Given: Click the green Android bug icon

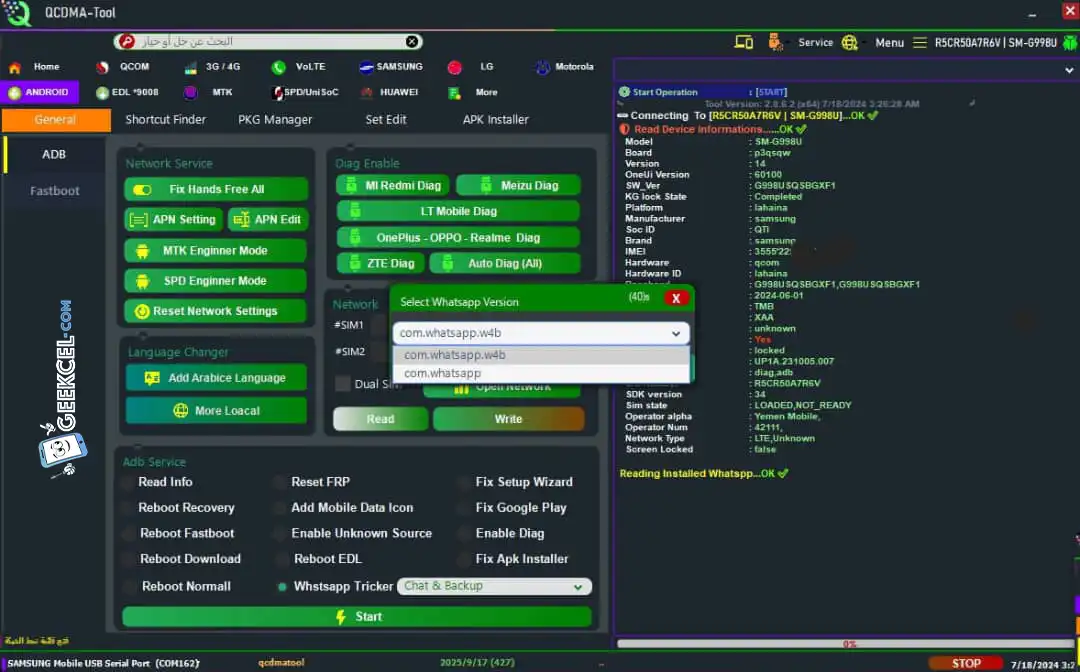Looking at the screenshot, I should click(x=1071, y=42).
